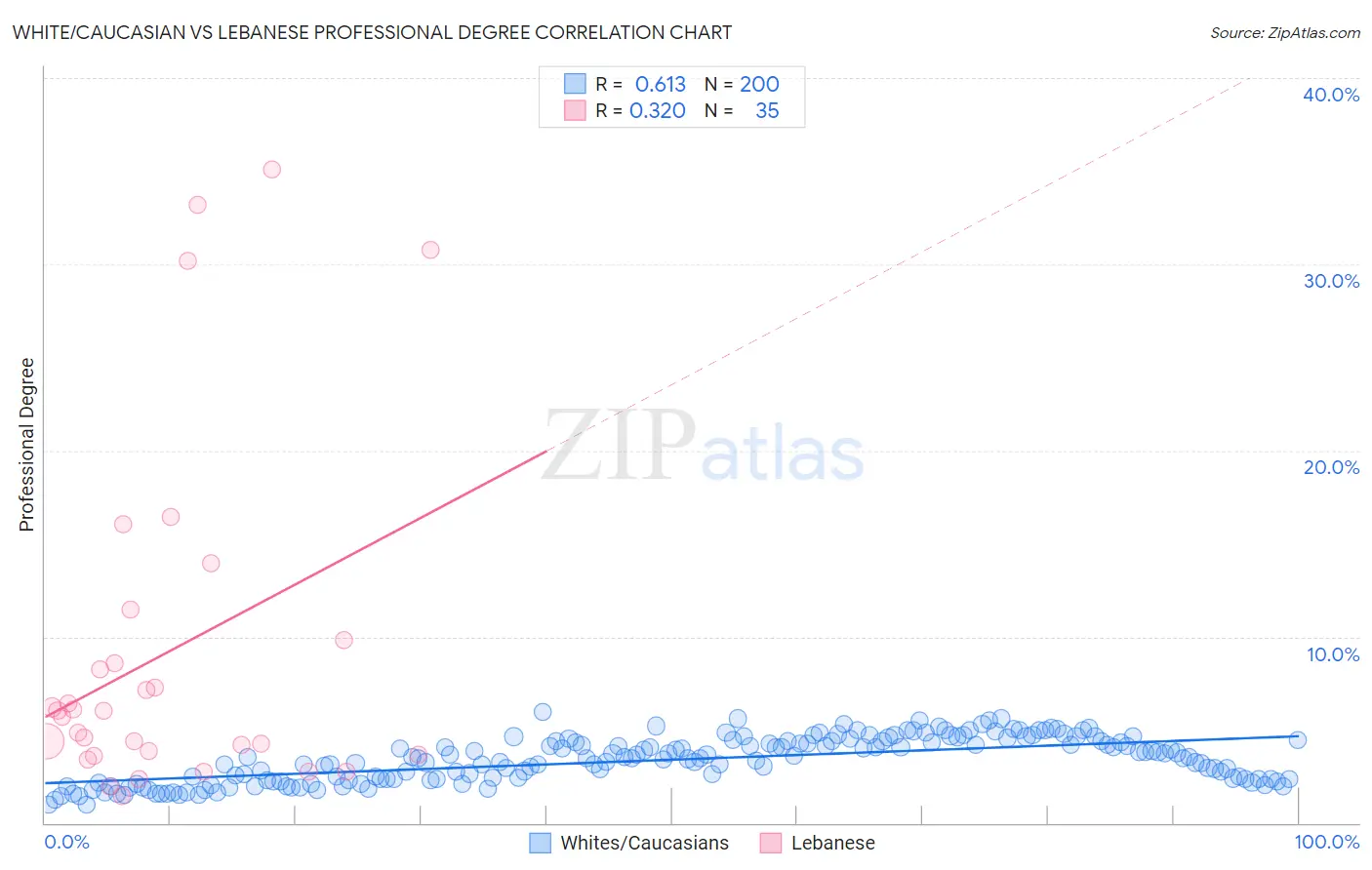Viewport: 1372px width, 870px height.
Task: Click the 10.0% y-axis tick label
Action: pyautogui.click(x=1331, y=654)
